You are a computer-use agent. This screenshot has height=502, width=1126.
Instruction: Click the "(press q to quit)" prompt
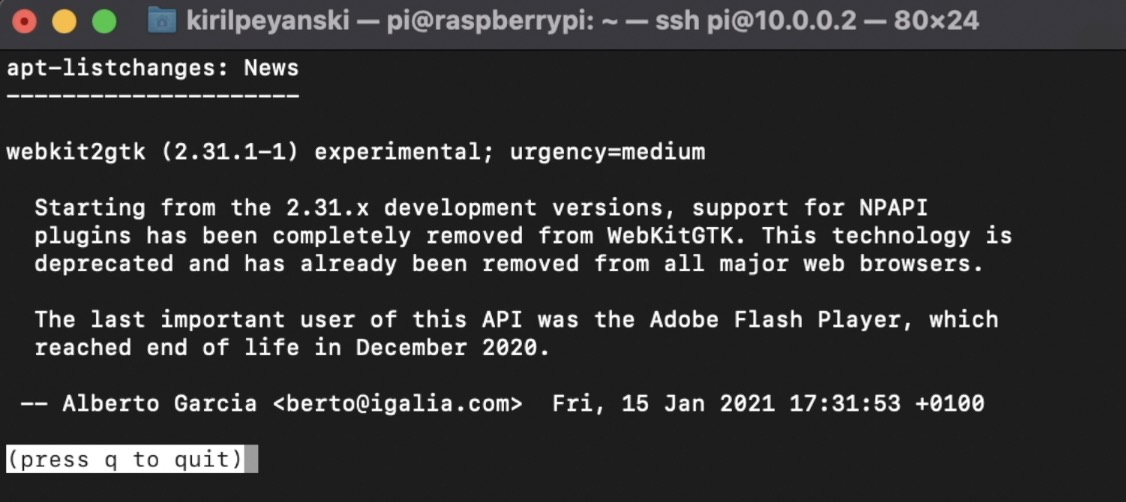pos(125,459)
